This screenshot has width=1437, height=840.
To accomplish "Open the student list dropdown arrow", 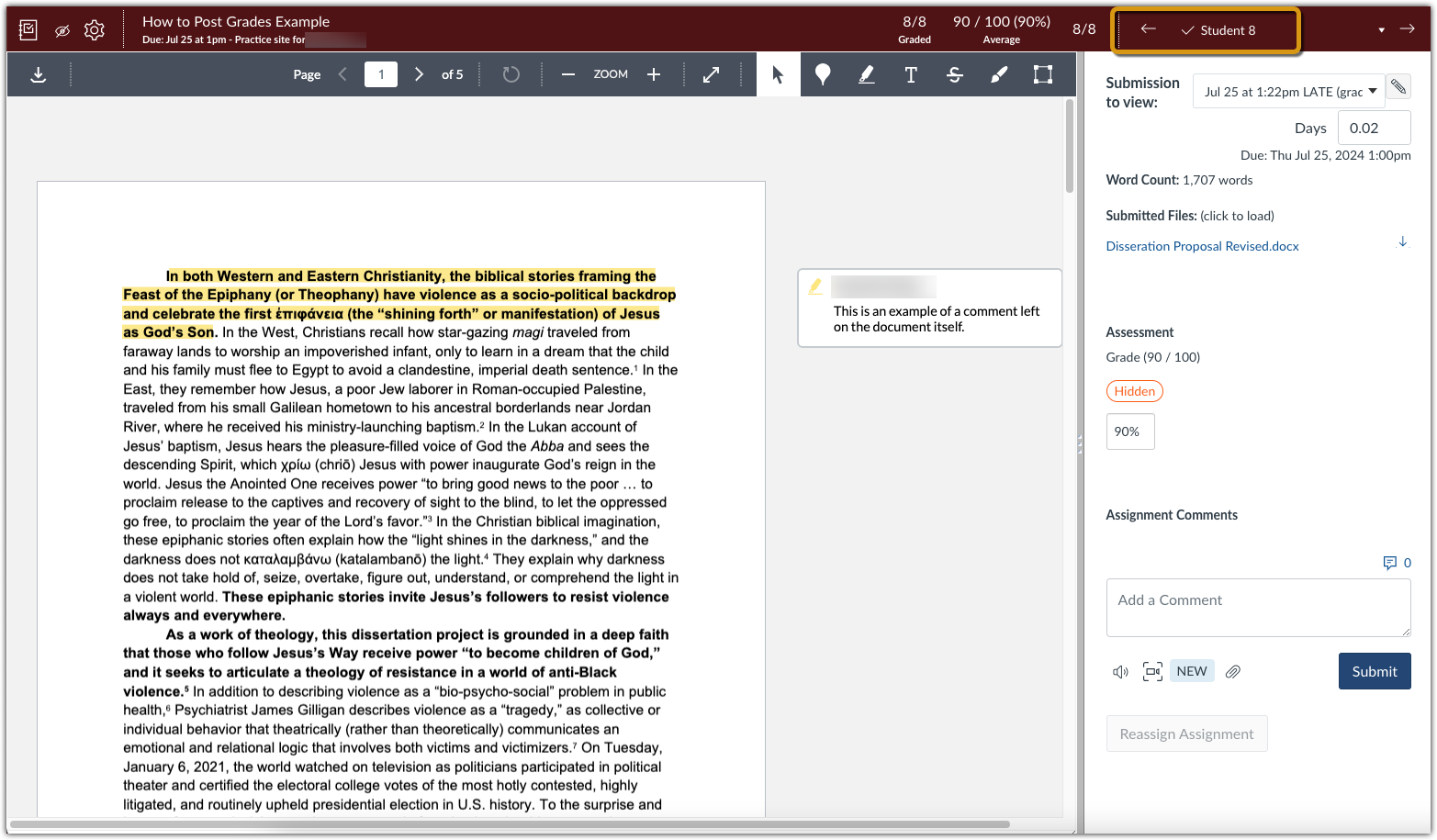I will point(1381,30).
